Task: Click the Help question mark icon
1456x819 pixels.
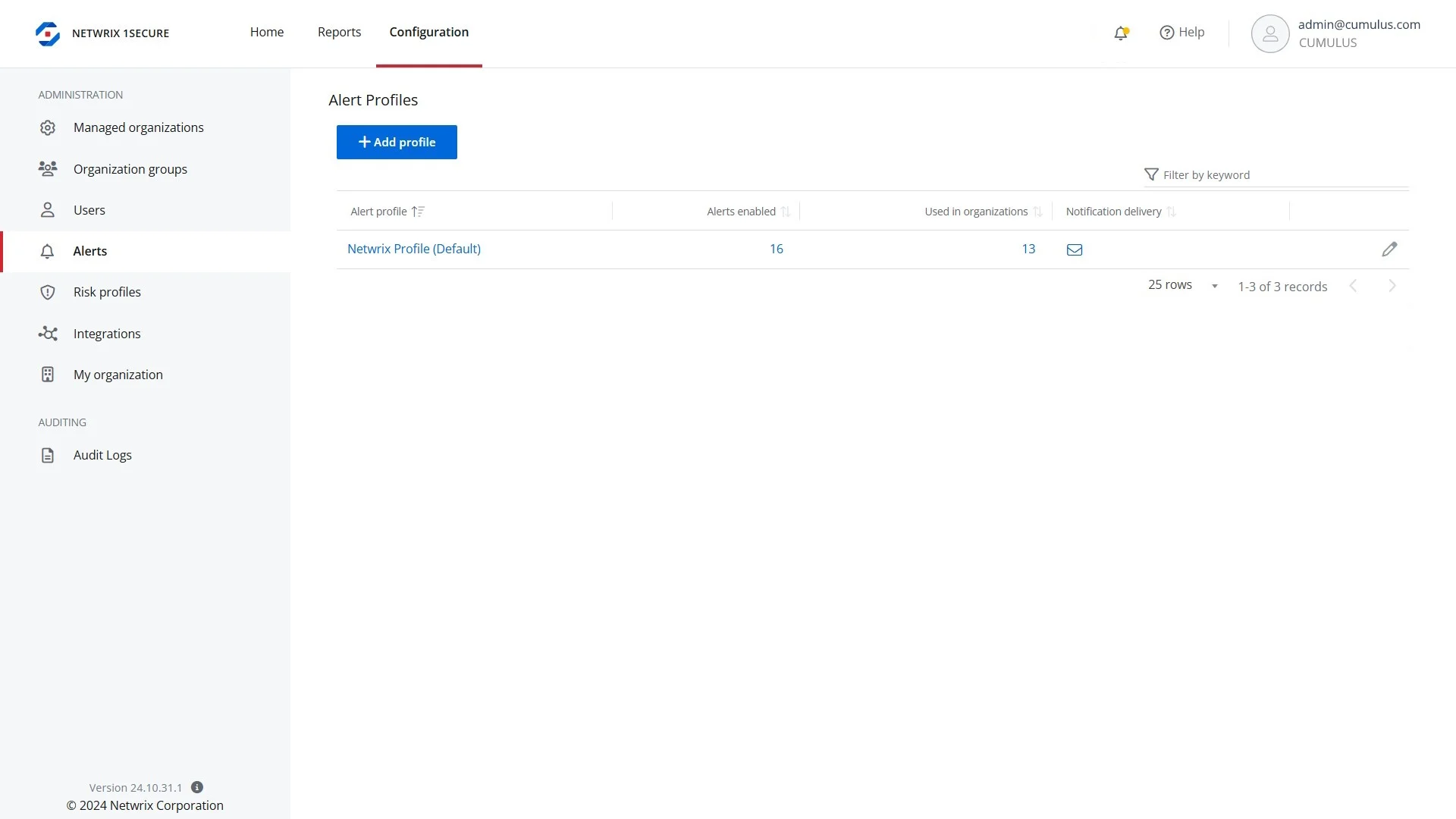Action: pyautogui.click(x=1166, y=33)
